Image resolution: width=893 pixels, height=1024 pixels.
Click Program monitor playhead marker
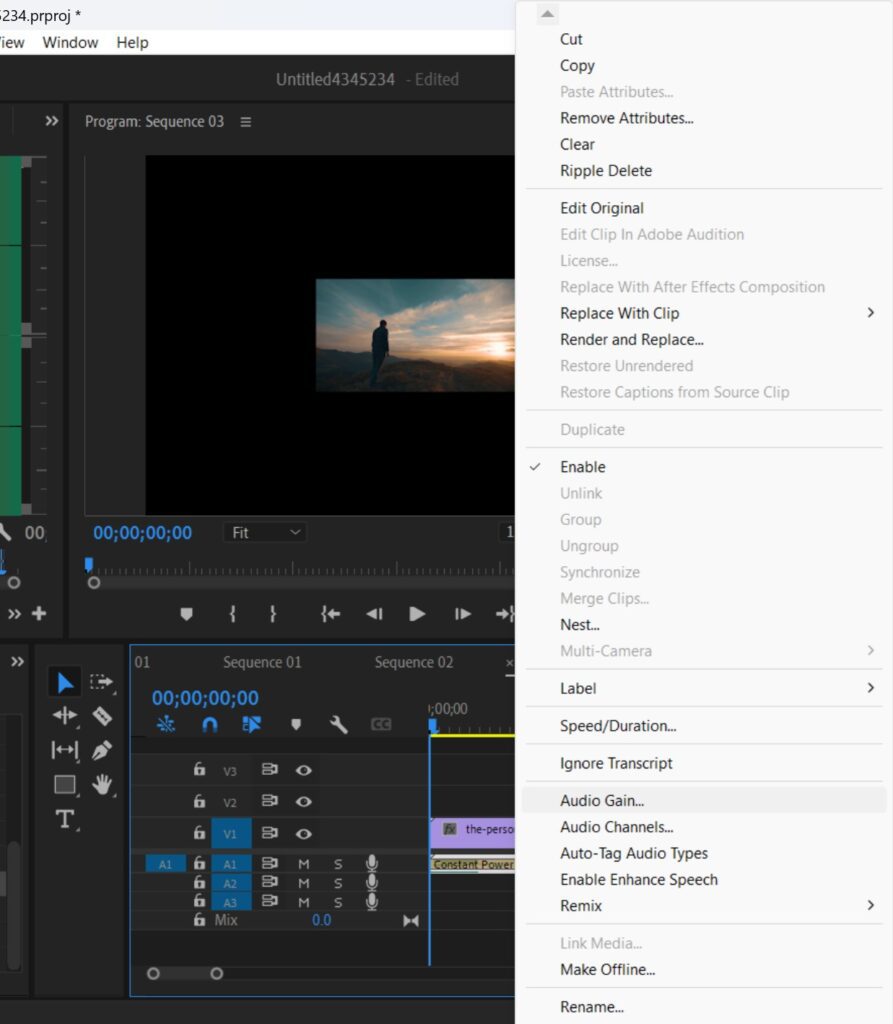click(x=89, y=564)
